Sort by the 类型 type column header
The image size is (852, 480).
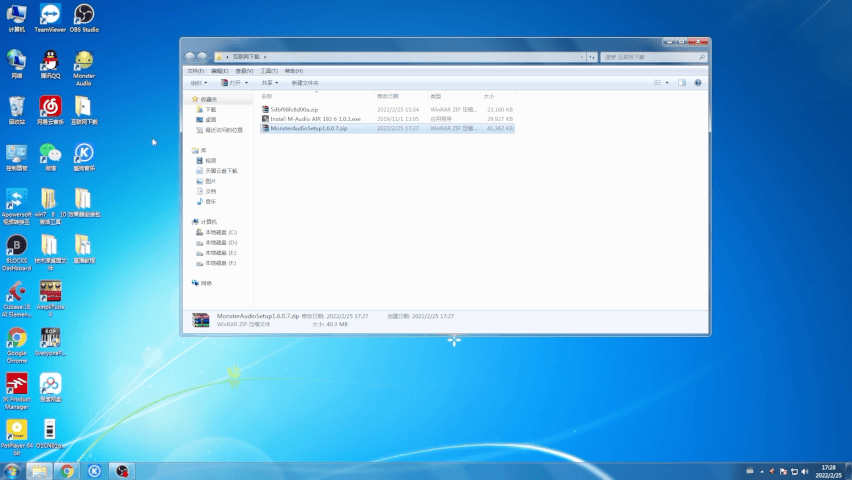[453, 96]
